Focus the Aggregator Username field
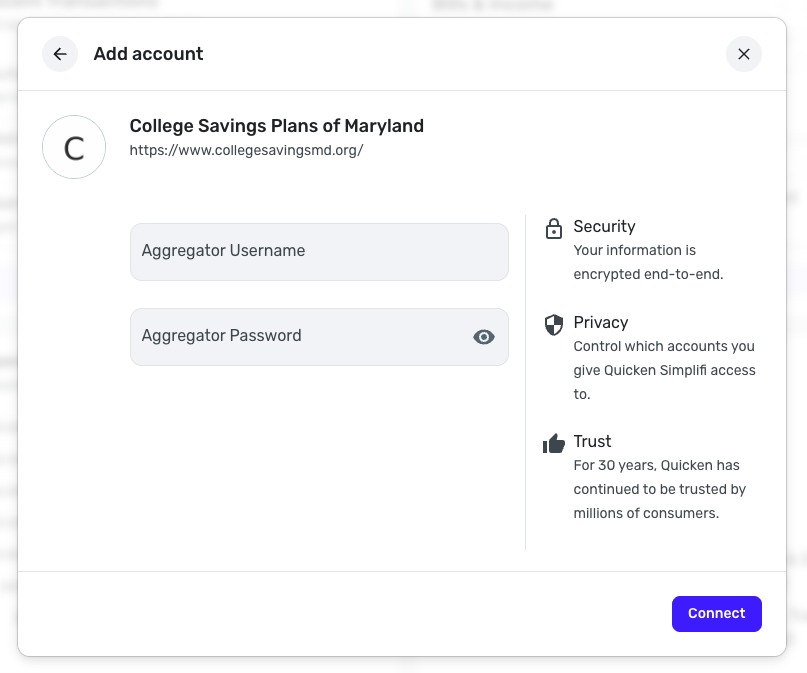807x673 pixels. 319,251
